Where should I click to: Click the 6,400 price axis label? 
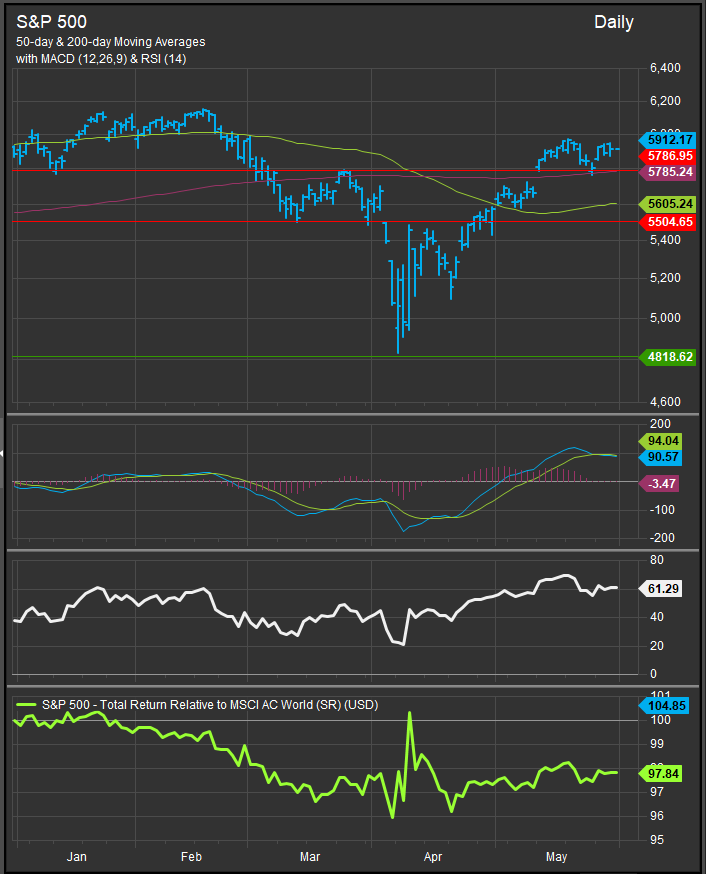pos(665,68)
